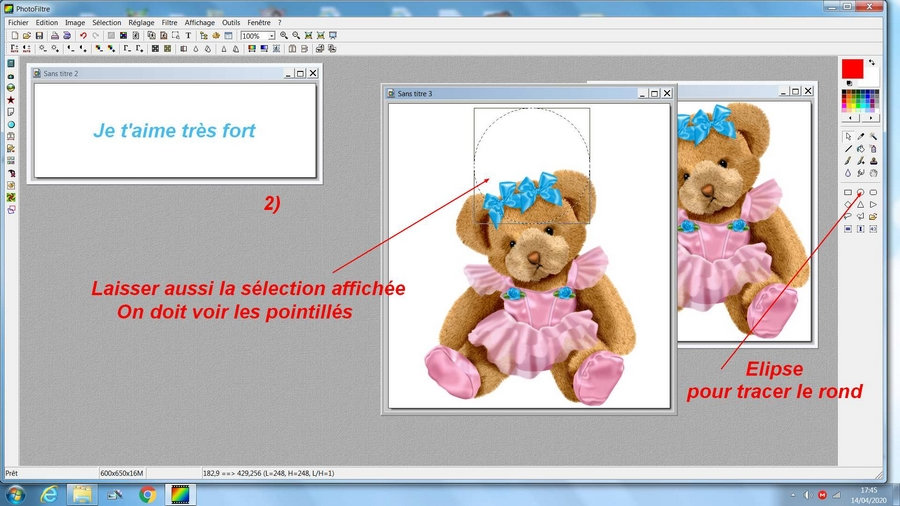Choose the hand Scroll tool
Viewport: 900px width, 506px height.
(873, 173)
